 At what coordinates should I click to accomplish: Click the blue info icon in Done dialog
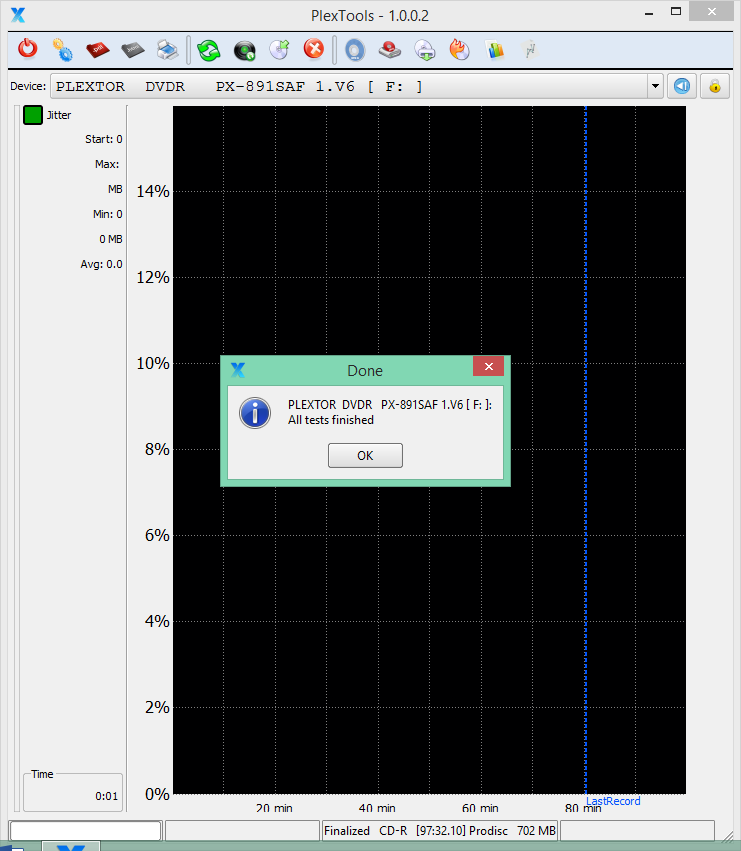click(x=255, y=413)
